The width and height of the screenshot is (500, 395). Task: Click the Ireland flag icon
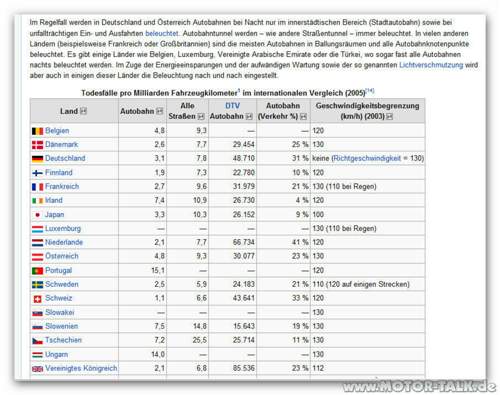[x=37, y=201]
